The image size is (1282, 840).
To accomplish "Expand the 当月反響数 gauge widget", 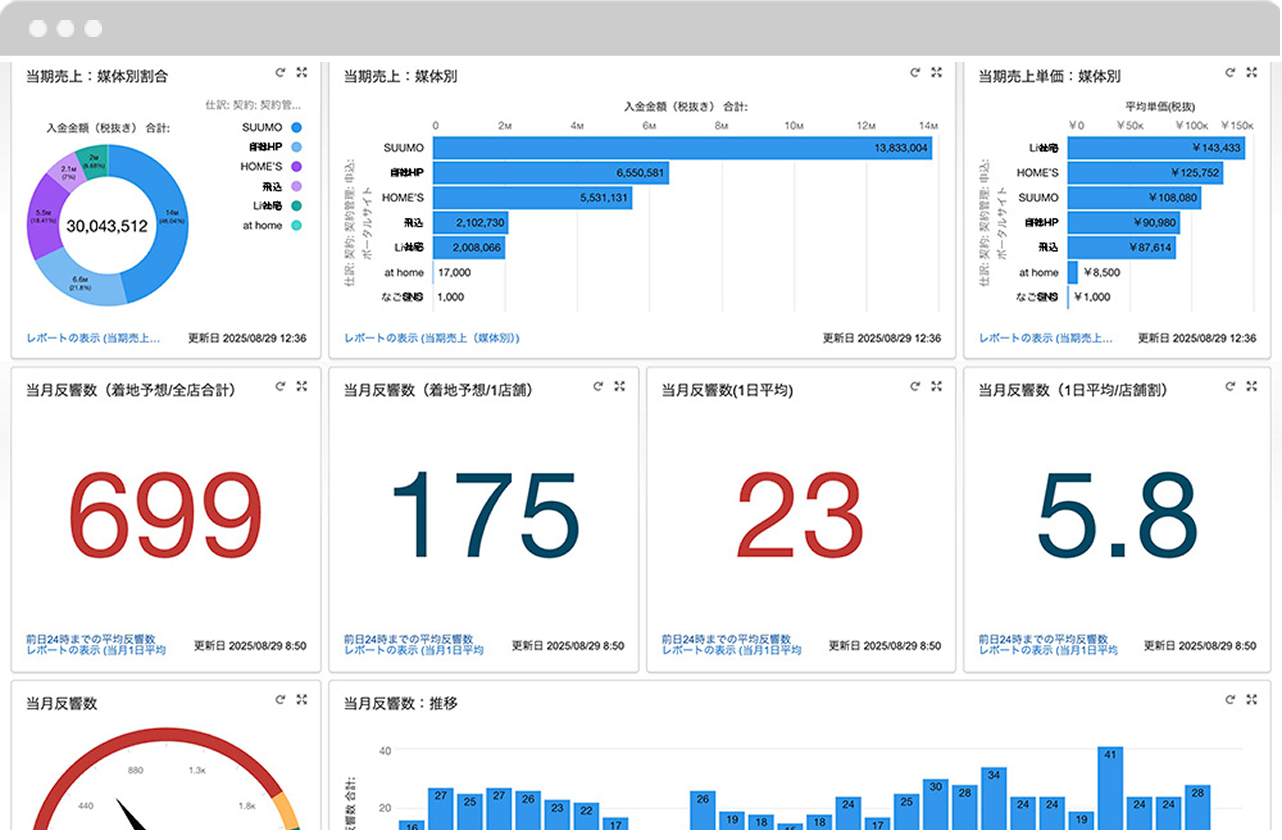I will pyautogui.click(x=301, y=700).
